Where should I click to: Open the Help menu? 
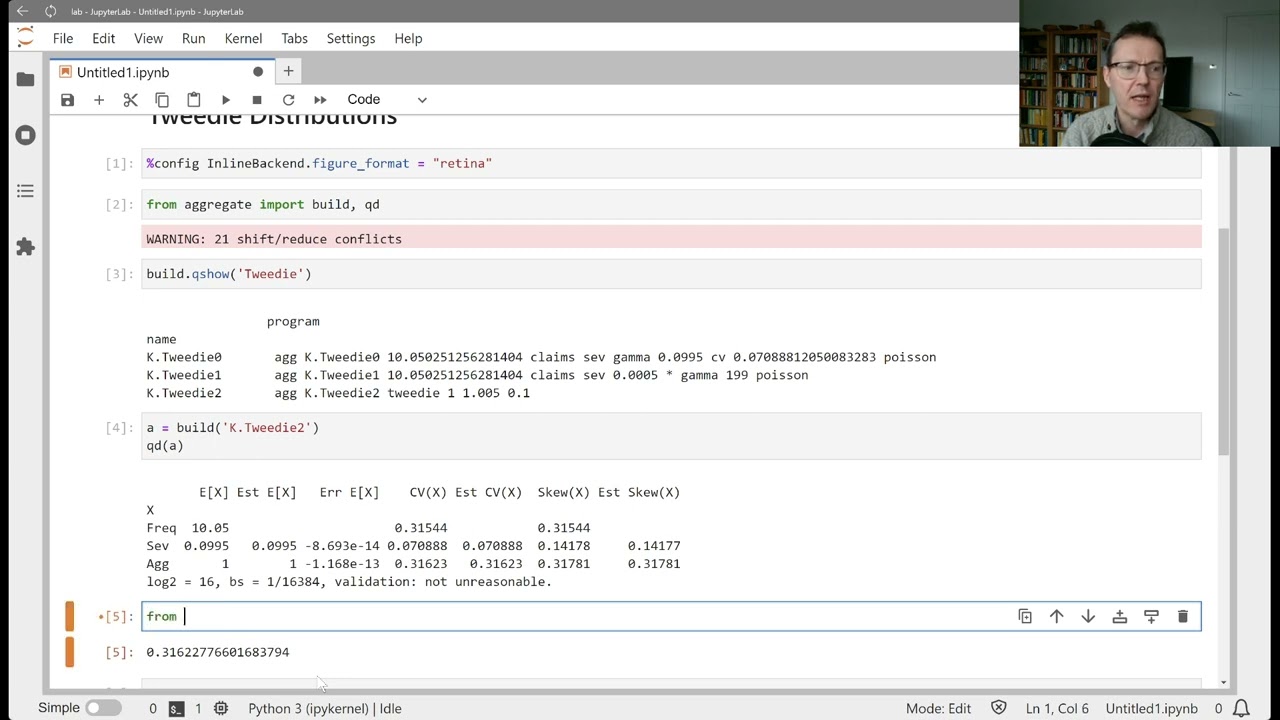coord(408,38)
